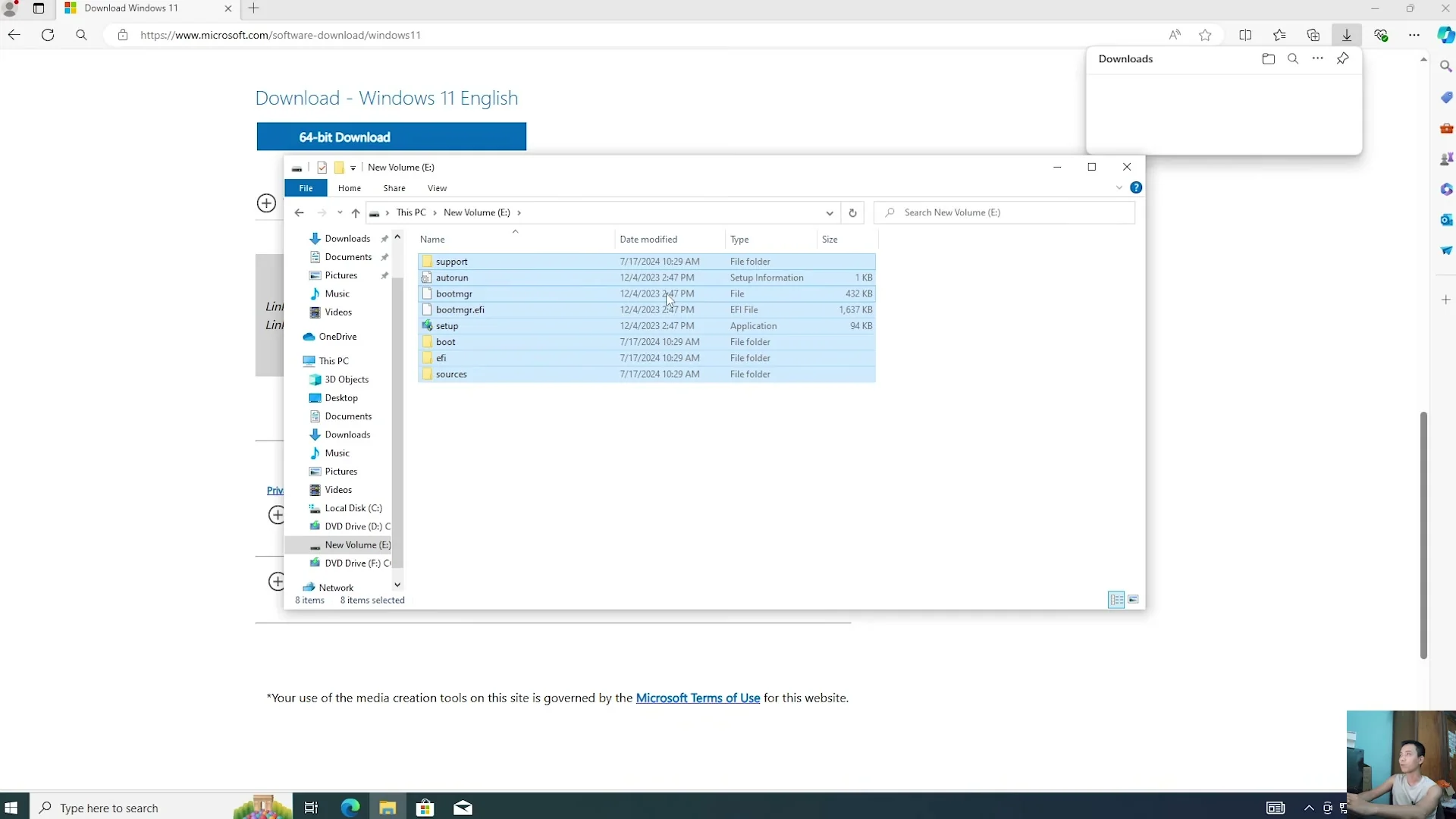Expand the Explorer ribbon chevron
This screenshot has height=819, width=1456.
1119,188
